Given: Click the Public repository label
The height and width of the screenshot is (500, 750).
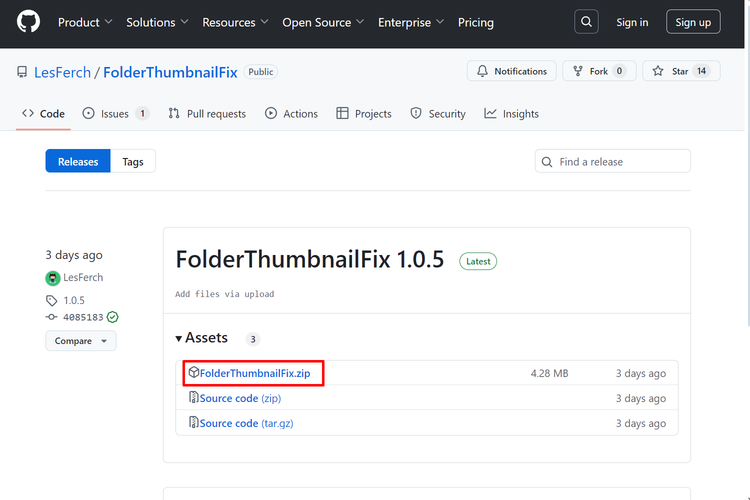Looking at the screenshot, I should 261,72.
